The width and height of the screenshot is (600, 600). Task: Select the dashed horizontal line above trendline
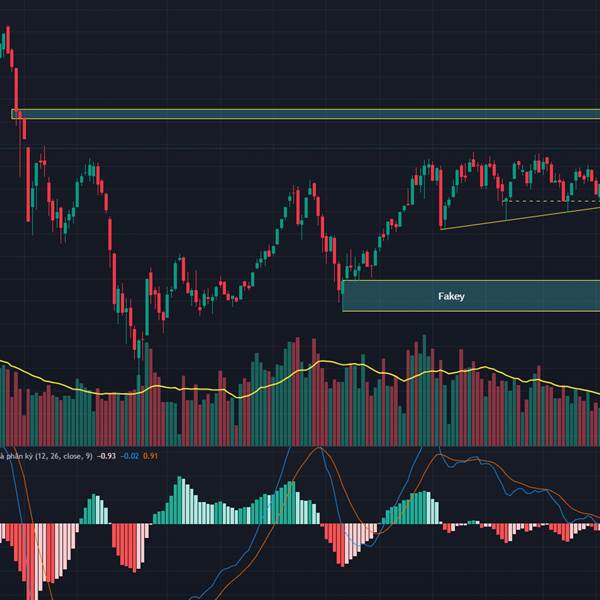[x=551, y=201]
